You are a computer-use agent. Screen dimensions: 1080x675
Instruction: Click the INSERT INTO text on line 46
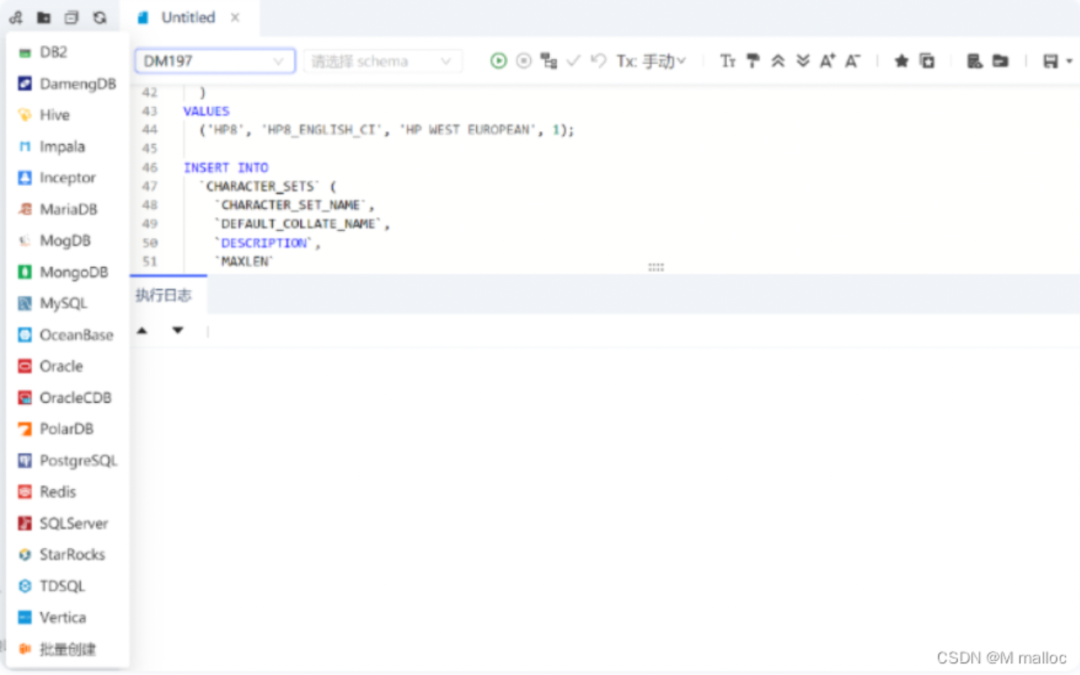[x=226, y=167]
